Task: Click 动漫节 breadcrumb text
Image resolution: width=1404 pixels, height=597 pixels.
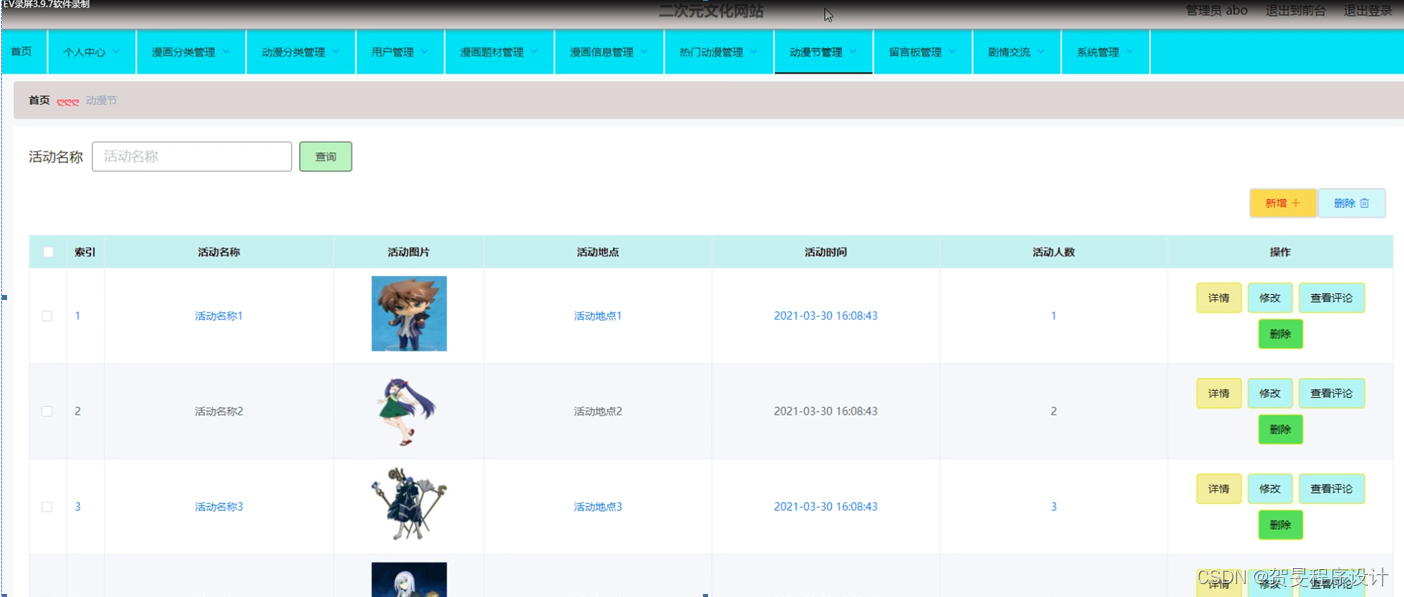Action: [101, 101]
